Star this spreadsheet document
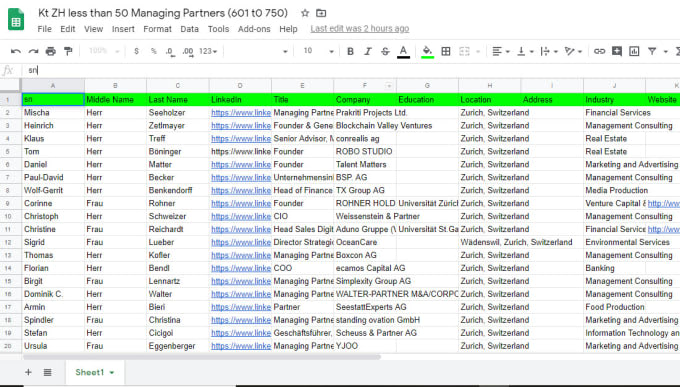Image resolution: width=680 pixels, height=387 pixels. (305, 13)
